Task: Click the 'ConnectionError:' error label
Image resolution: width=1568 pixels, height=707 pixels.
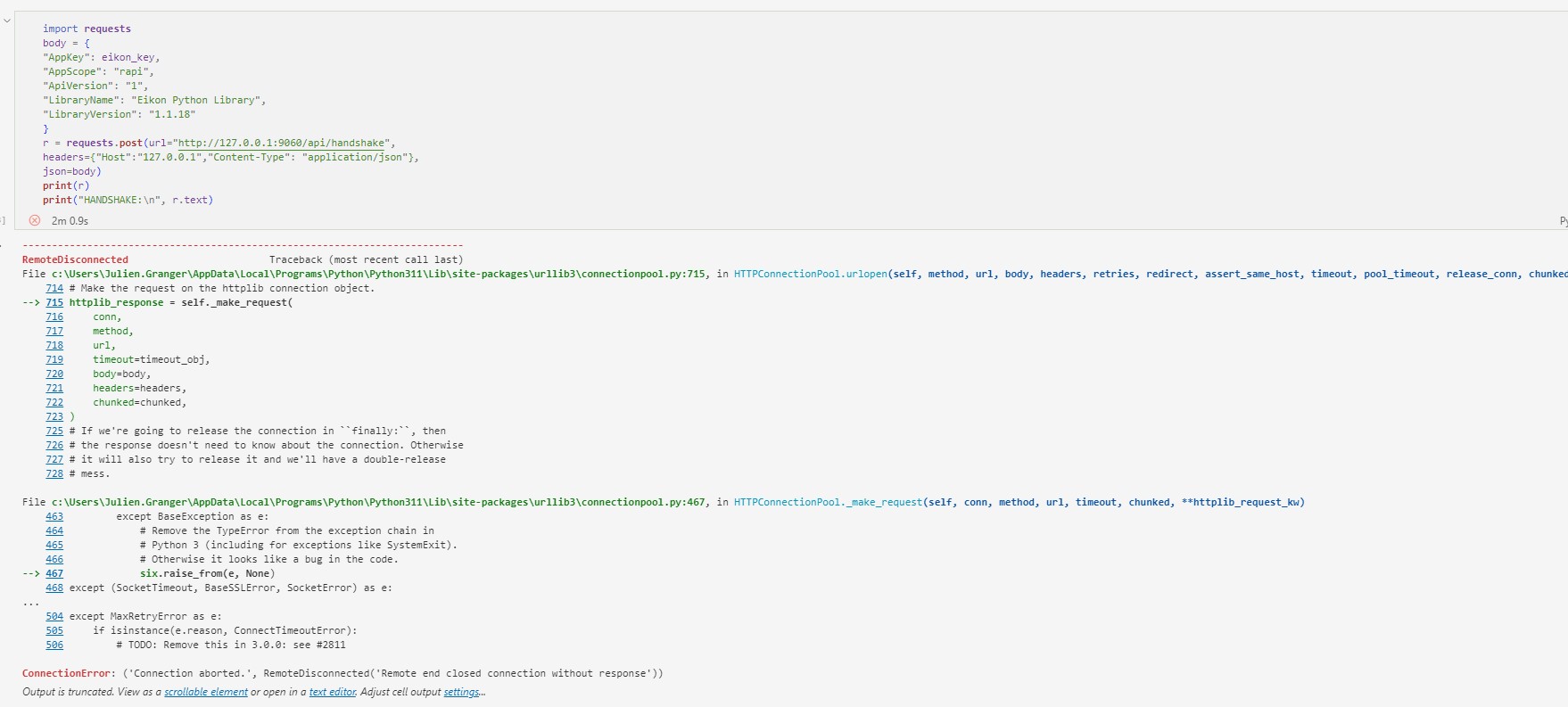Action: [69, 673]
